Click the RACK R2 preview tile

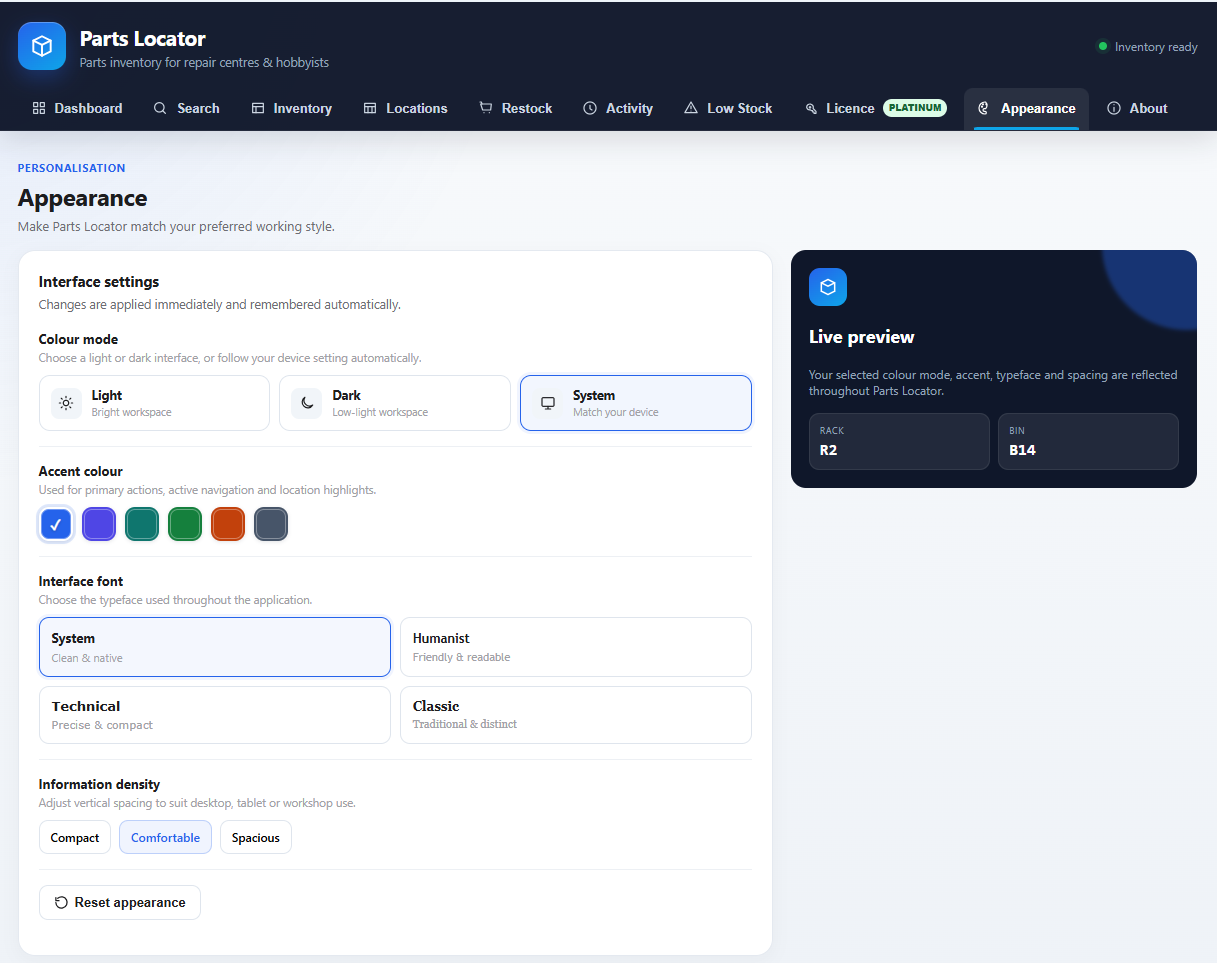click(899, 441)
